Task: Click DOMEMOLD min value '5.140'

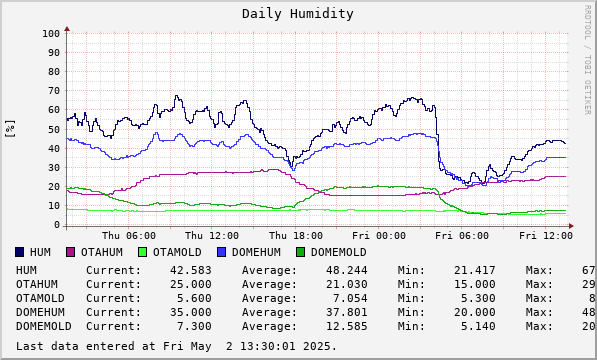Action: (x=478, y=326)
